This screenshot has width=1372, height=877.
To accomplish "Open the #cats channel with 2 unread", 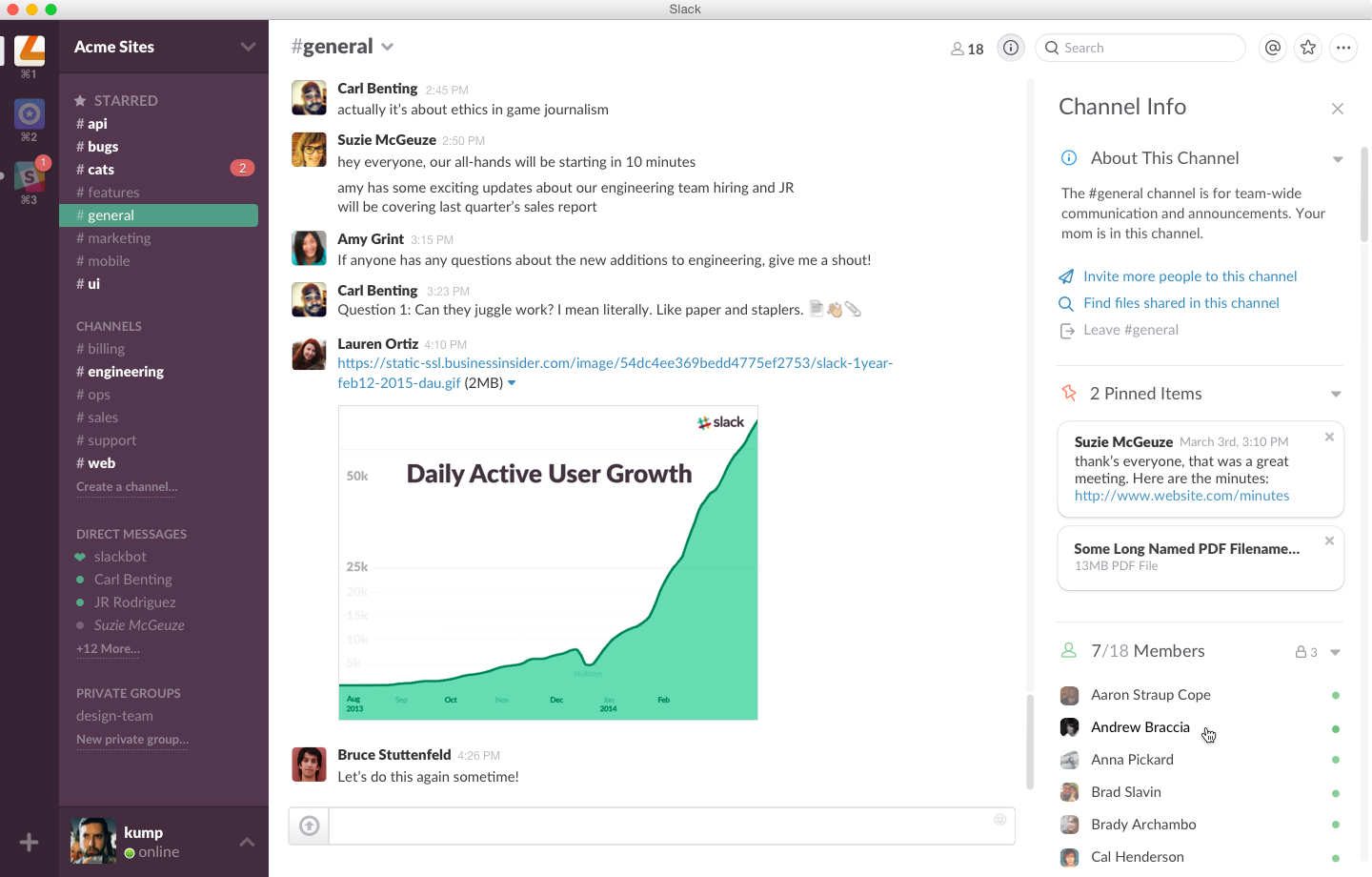I will click(x=158, y=170).
